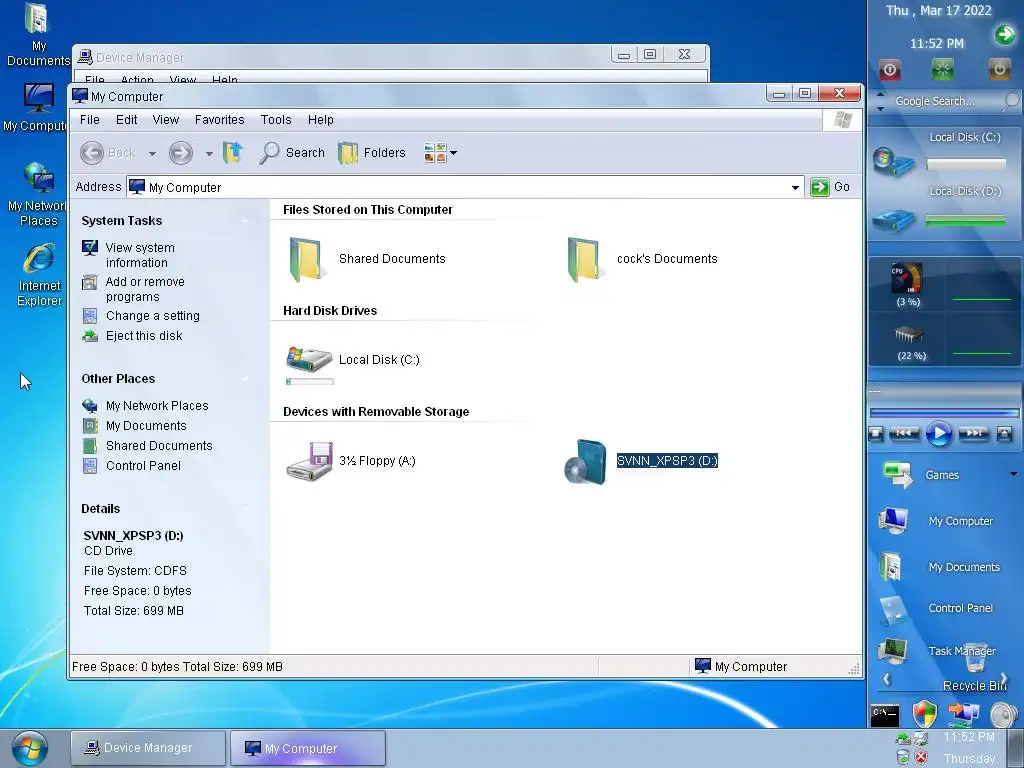The width and height of the screenshot is (1024, 768).
Task: Select the 3½ Floppy (A:) drive
Action: coord(351,461)
